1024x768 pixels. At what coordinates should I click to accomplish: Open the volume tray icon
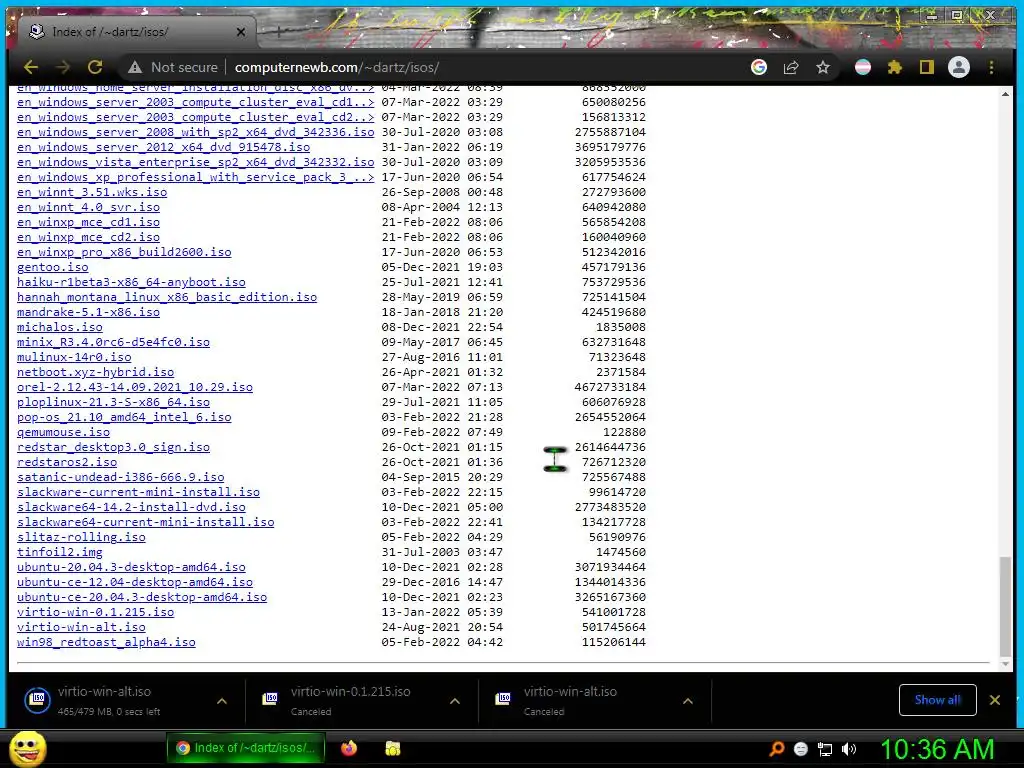(849, 749)
